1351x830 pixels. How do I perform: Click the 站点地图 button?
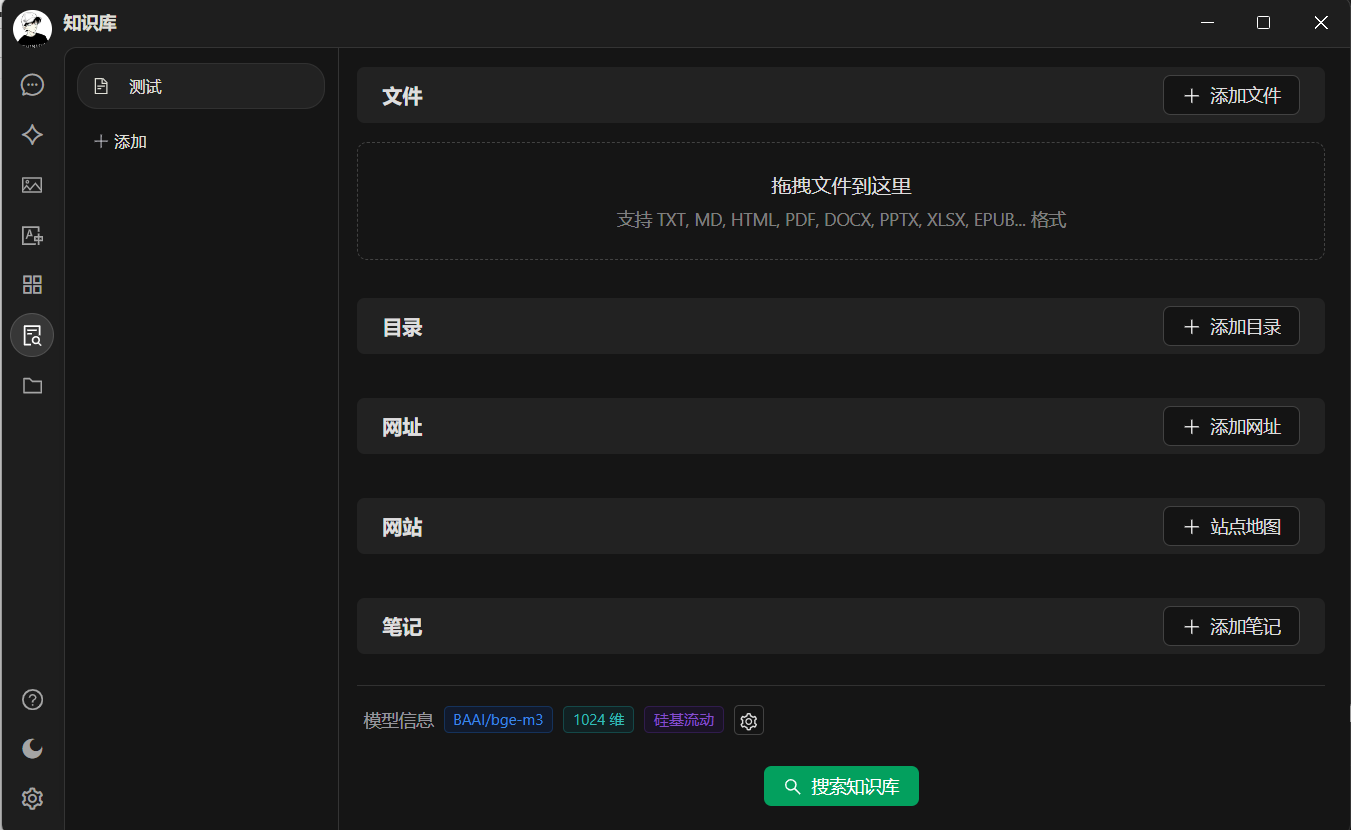click(x=1231, y=527)
